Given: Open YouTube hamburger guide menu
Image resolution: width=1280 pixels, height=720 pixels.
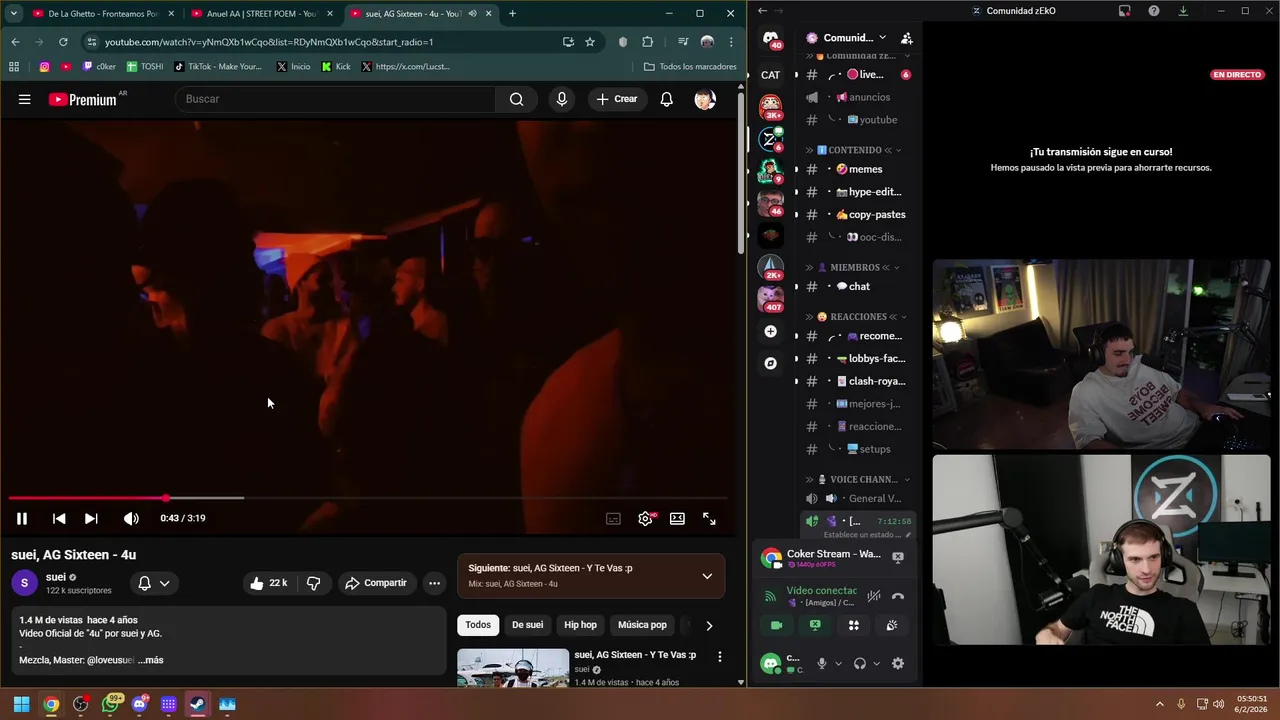Looking at the screenshot, I should (24, 99).
